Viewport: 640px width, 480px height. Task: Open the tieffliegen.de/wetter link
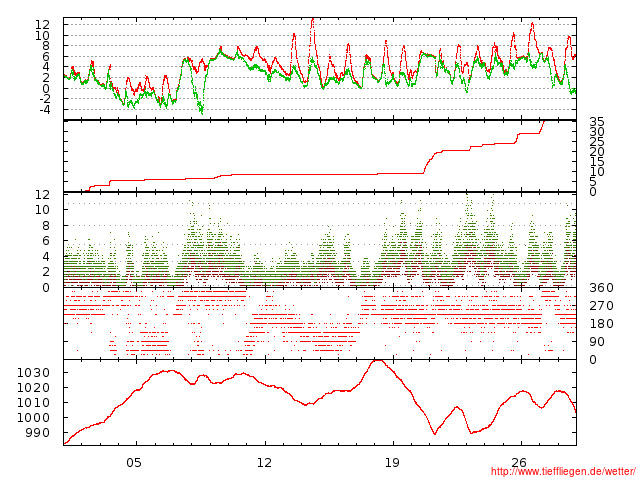coord(563,472)
